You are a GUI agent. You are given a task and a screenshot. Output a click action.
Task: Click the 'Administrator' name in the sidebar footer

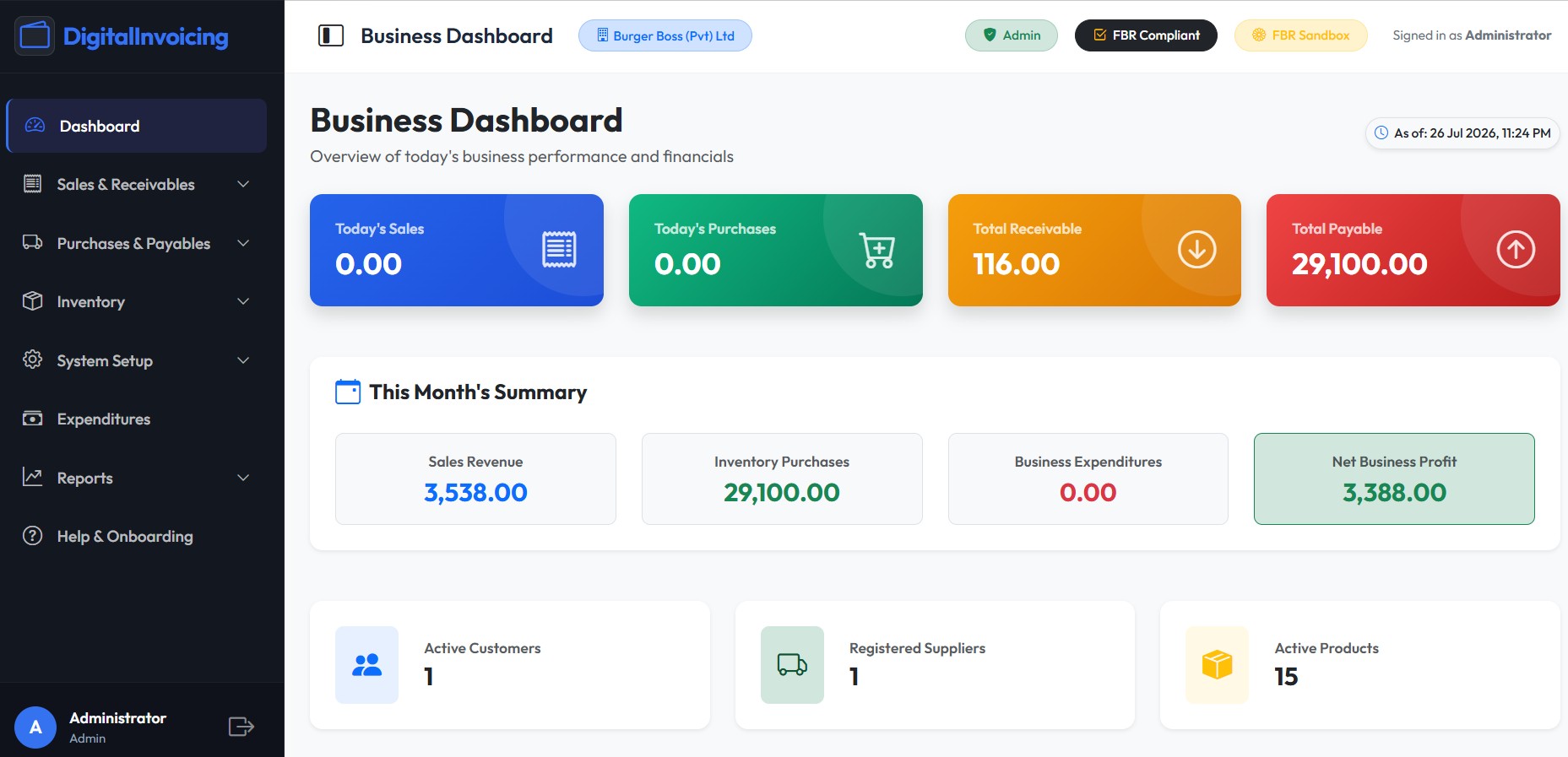tap(117, 718)
